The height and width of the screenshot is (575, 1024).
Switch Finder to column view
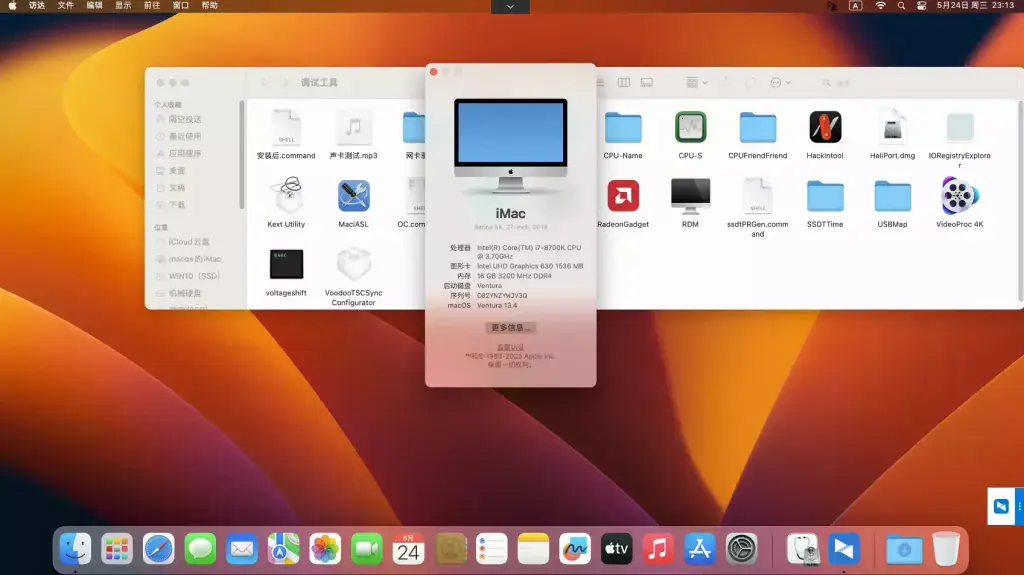coord(624,82)
